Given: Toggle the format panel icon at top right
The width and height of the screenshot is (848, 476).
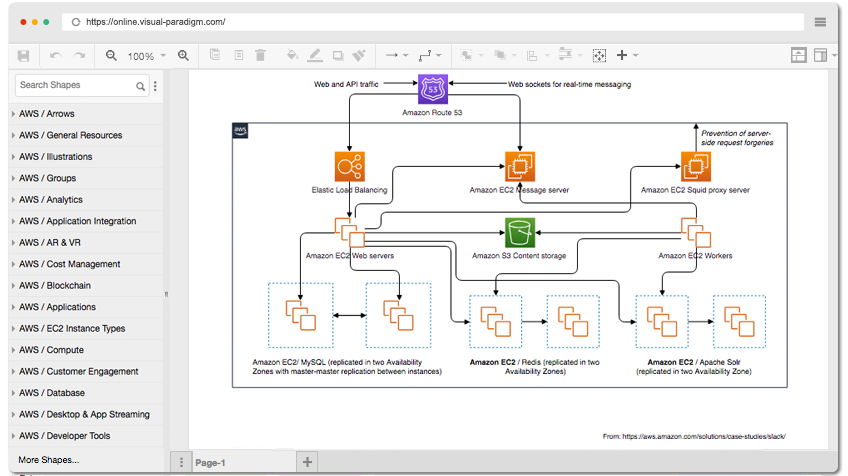Looking at the screenshot, I should point(821,55).
